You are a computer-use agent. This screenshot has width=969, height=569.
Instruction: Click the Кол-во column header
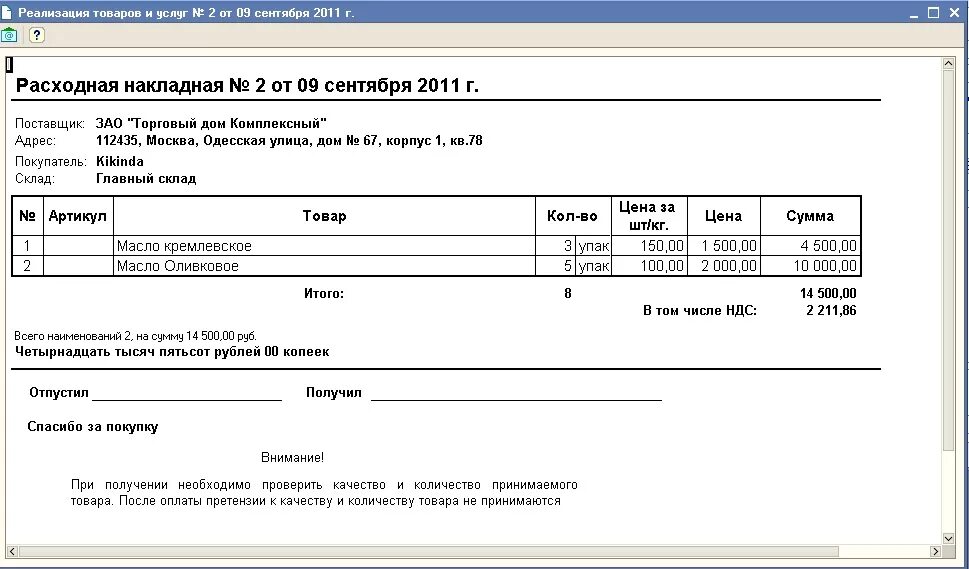[x=573, y=216]
